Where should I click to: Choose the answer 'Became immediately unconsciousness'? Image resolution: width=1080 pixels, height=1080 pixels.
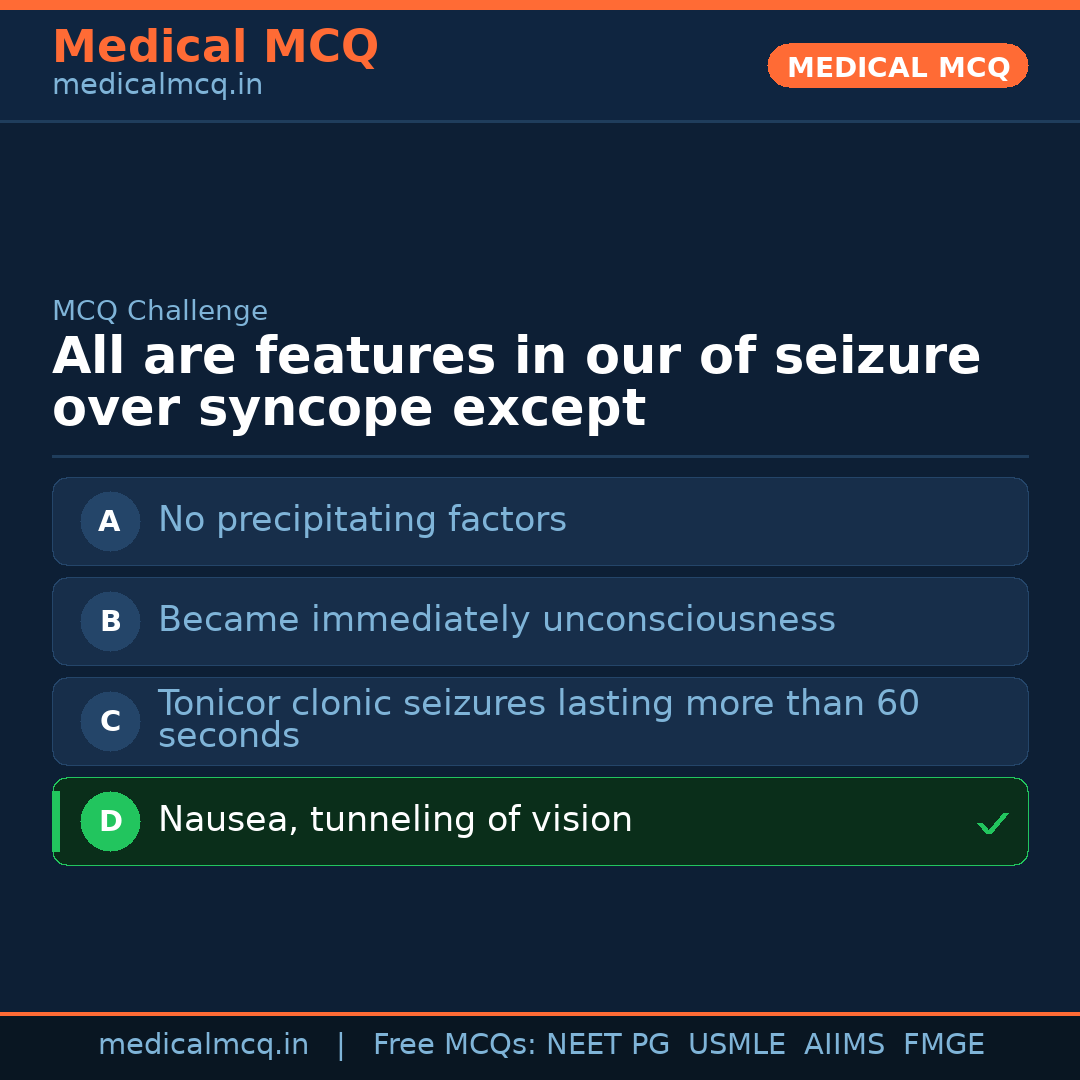pos(496,620)
